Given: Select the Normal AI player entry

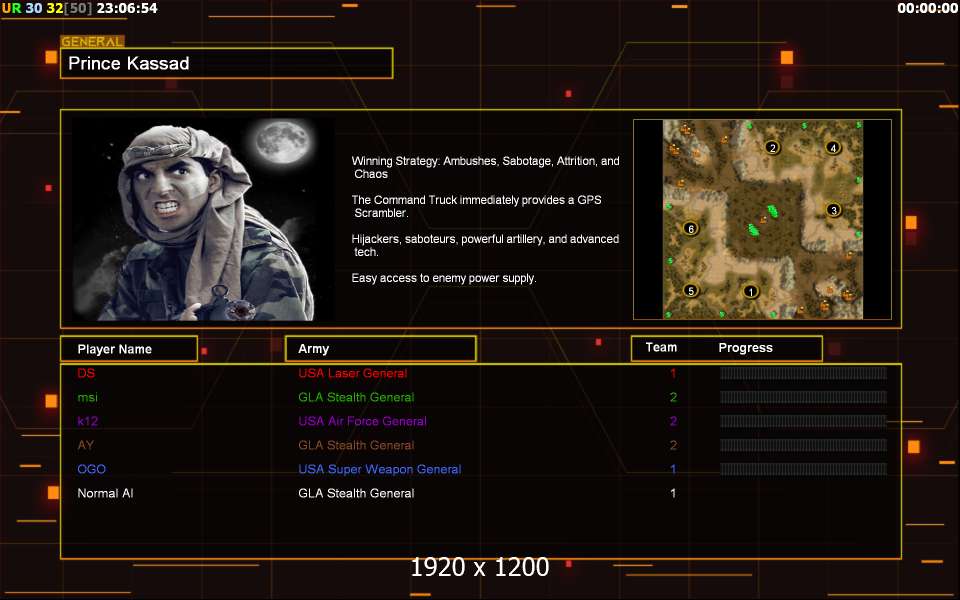Looking at the screenshot, I should tap(105, 493).
